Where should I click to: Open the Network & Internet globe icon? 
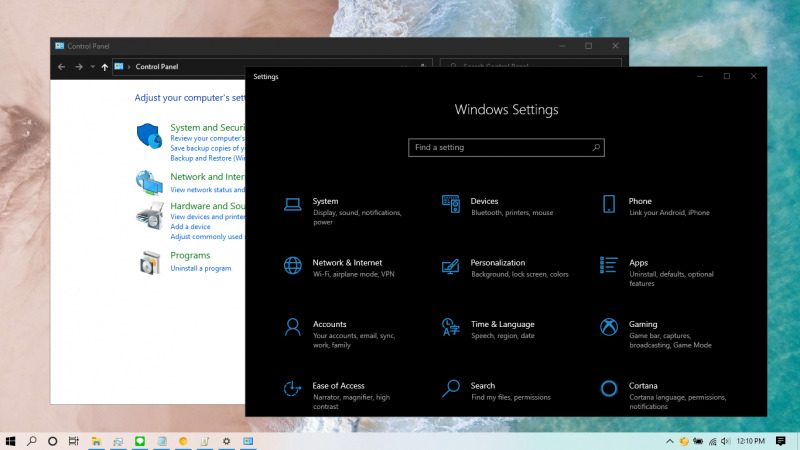coord(292,266)
